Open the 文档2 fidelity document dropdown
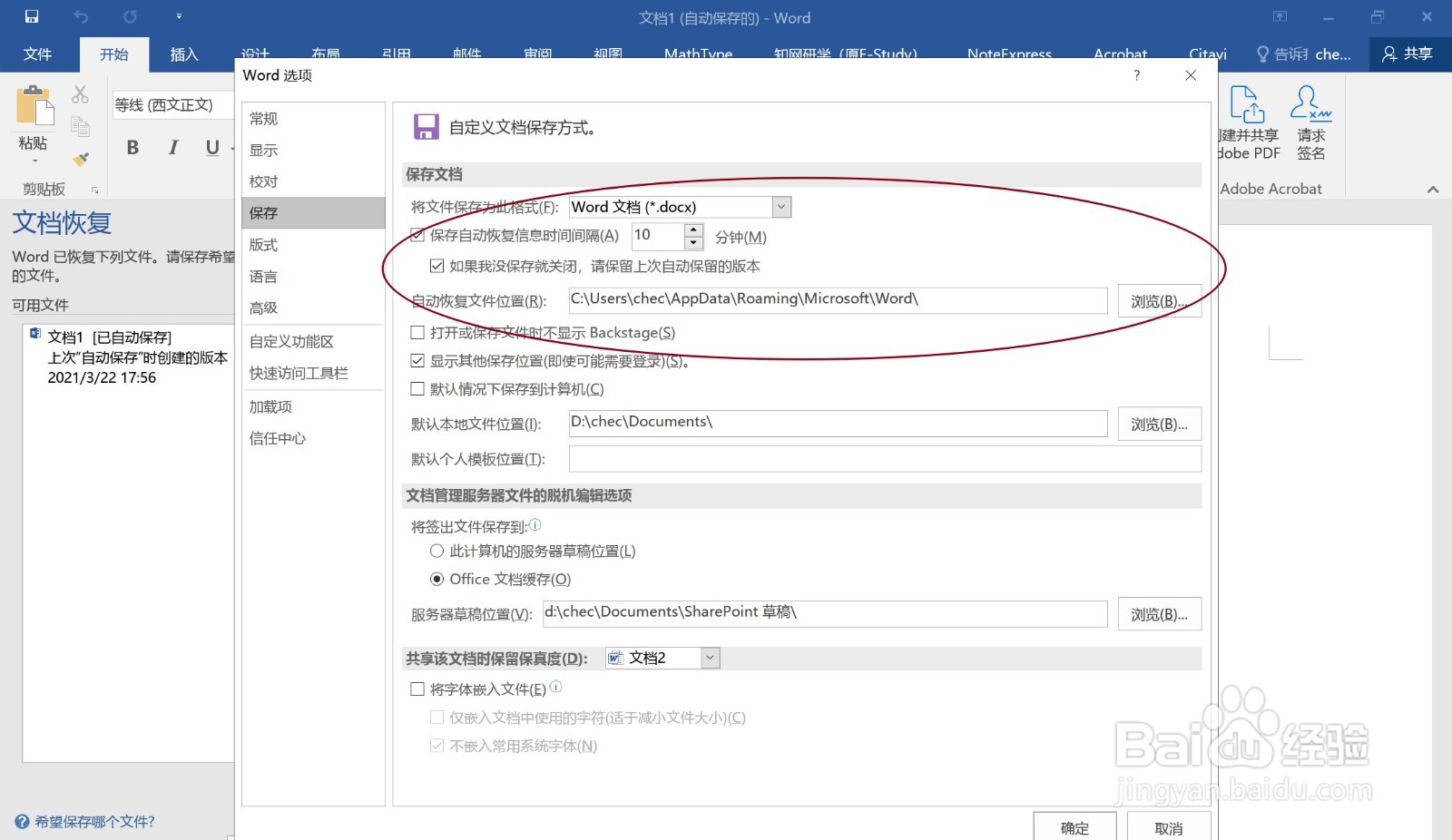 pyautogui.click(x=710, y=658)
